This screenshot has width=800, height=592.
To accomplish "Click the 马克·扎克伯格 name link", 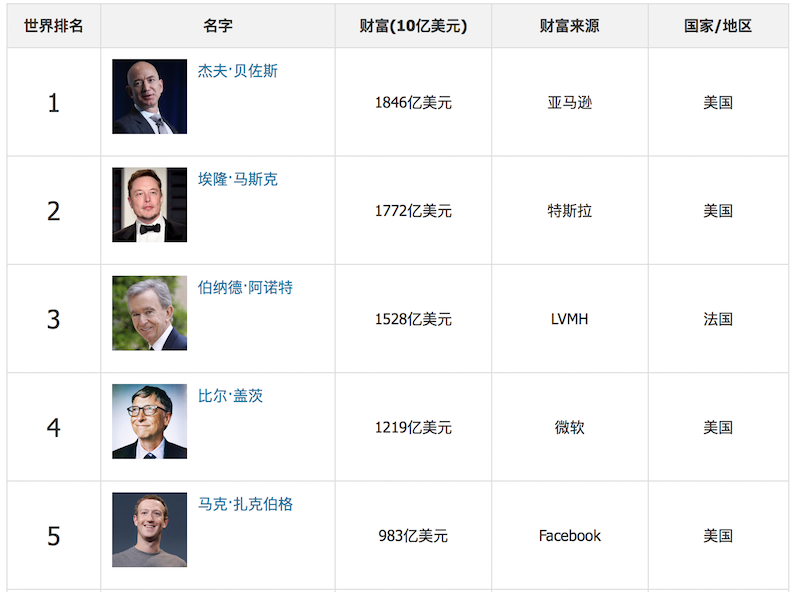I will [x=245, y=504].
